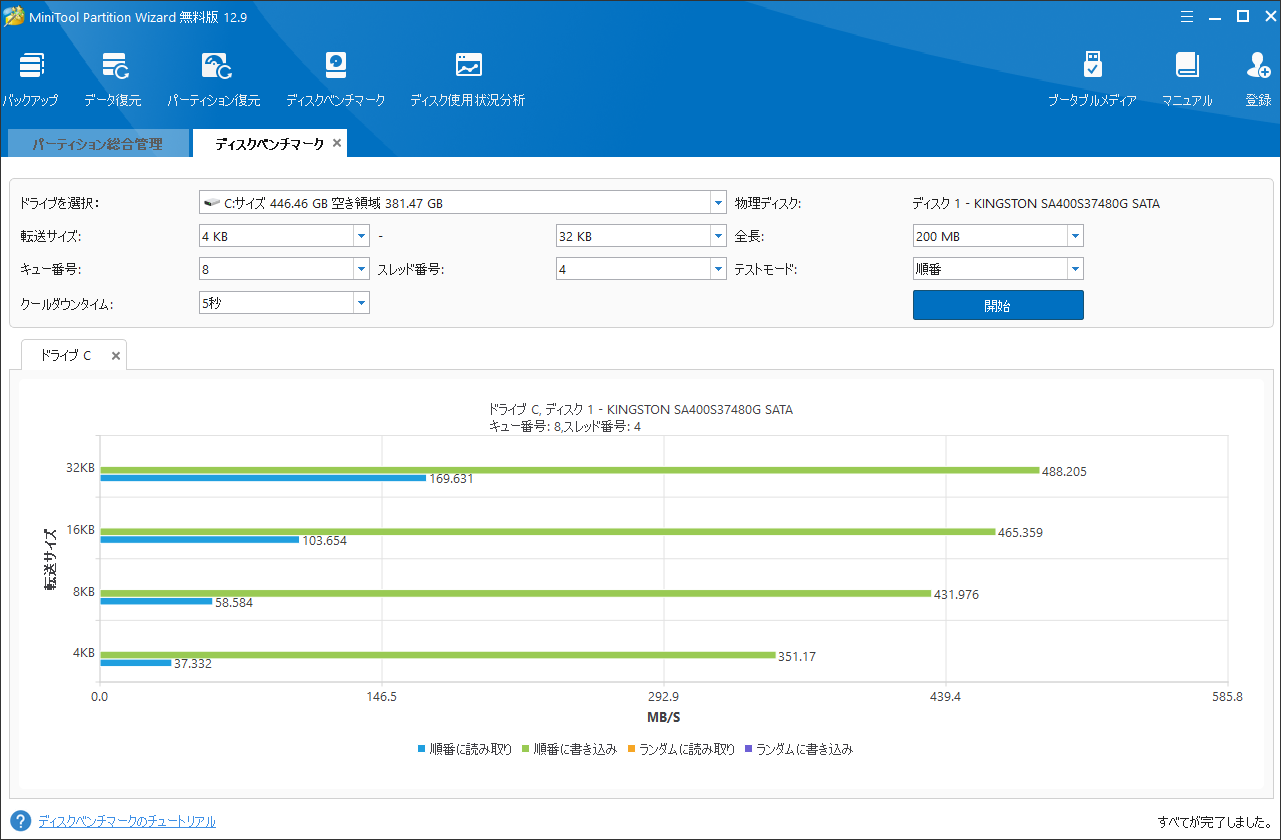
Task: Click the 488.205 value label
Action: 1064,471
